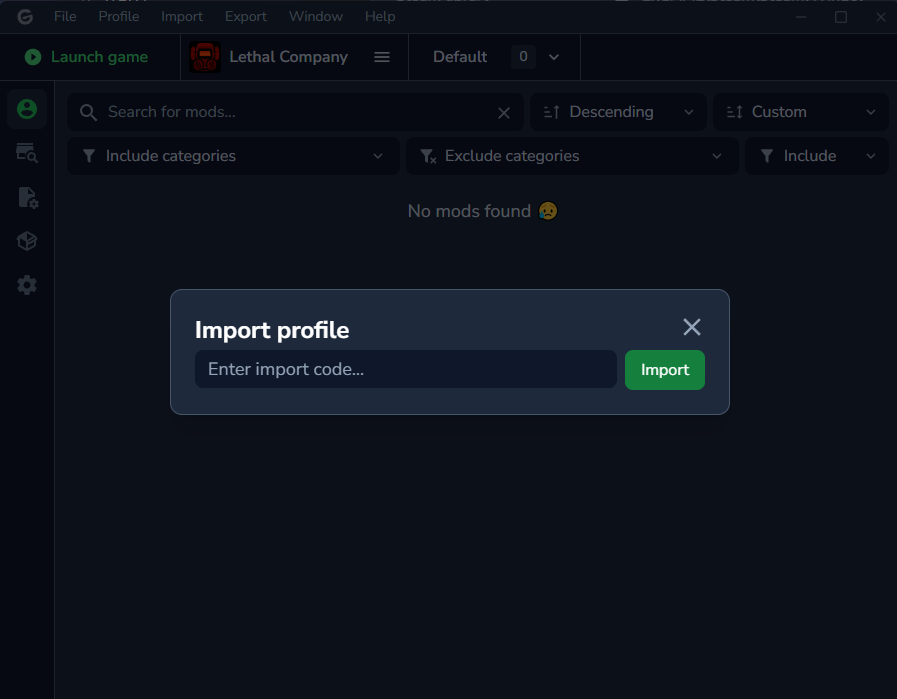Close the Import profile dialog

coord(691,327)
